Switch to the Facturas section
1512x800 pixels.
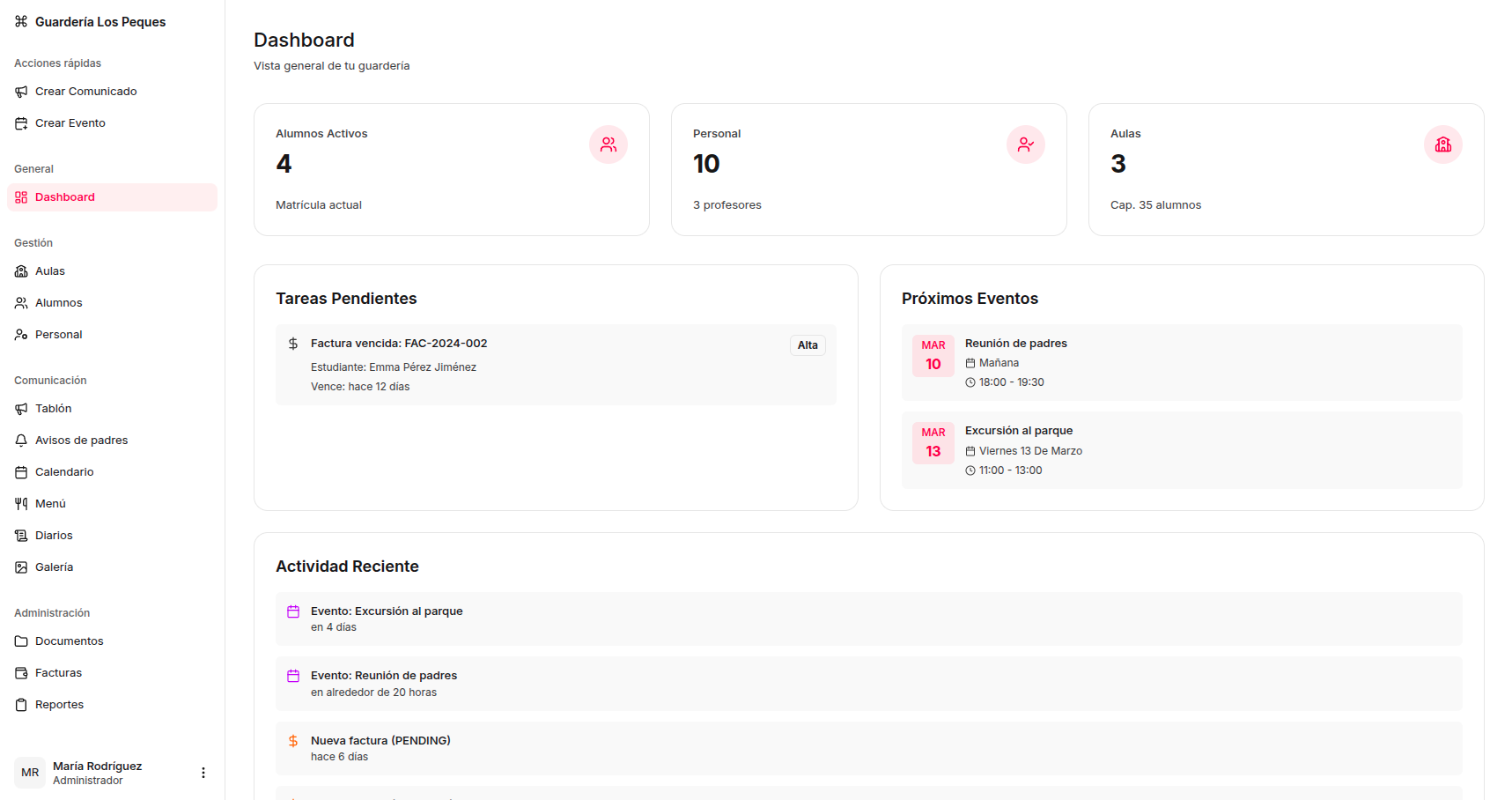(x=60, y=672)
